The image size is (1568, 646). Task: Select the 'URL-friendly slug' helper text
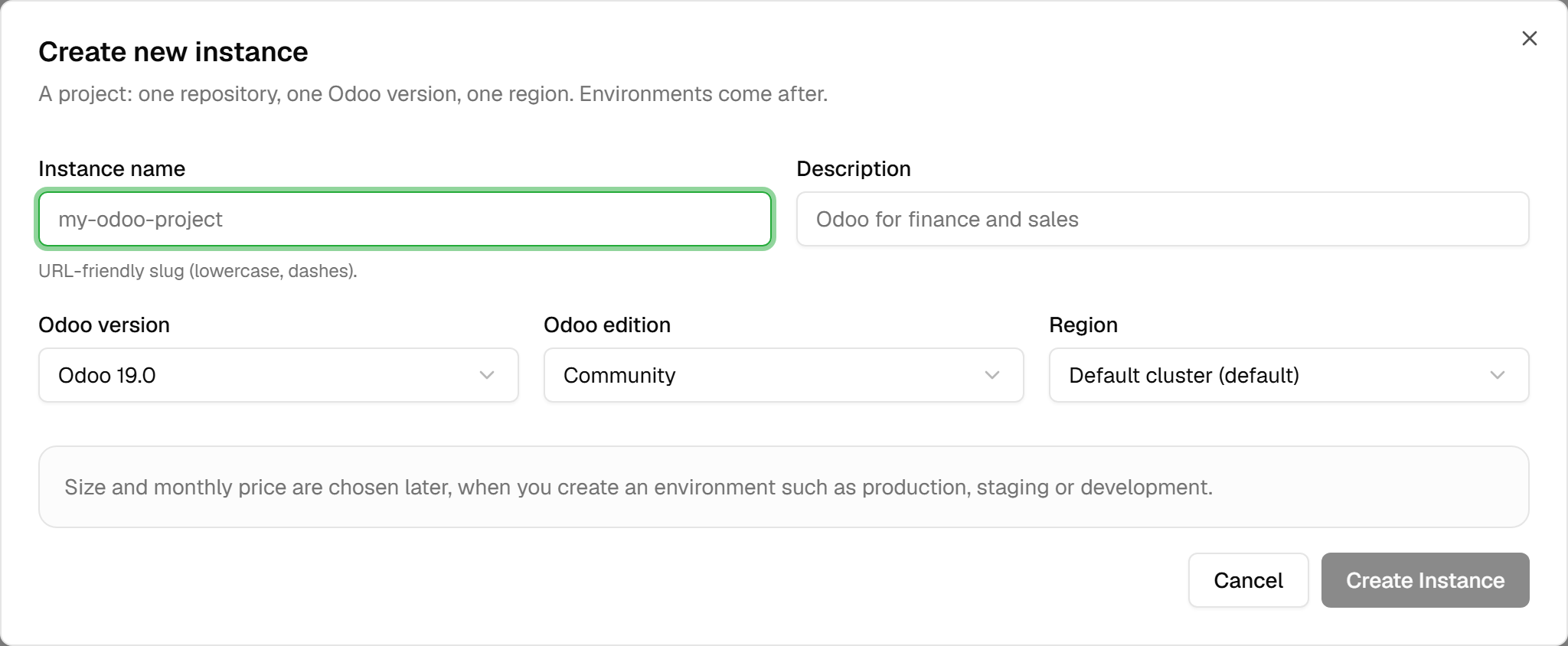(x=198, y=271)
